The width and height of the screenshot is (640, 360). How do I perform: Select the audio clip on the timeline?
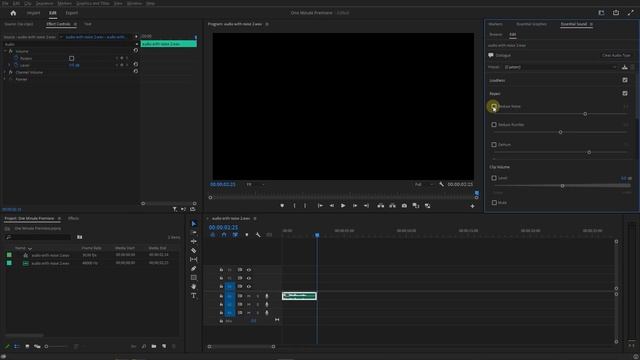[299, 296]
